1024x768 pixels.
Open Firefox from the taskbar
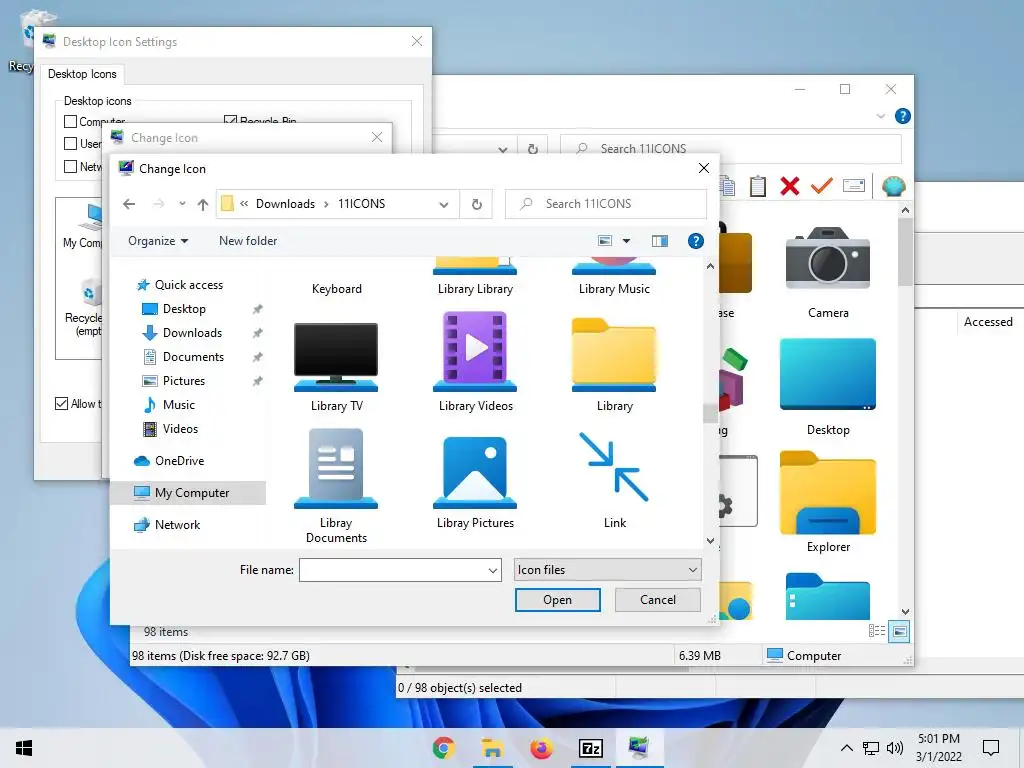541,748
